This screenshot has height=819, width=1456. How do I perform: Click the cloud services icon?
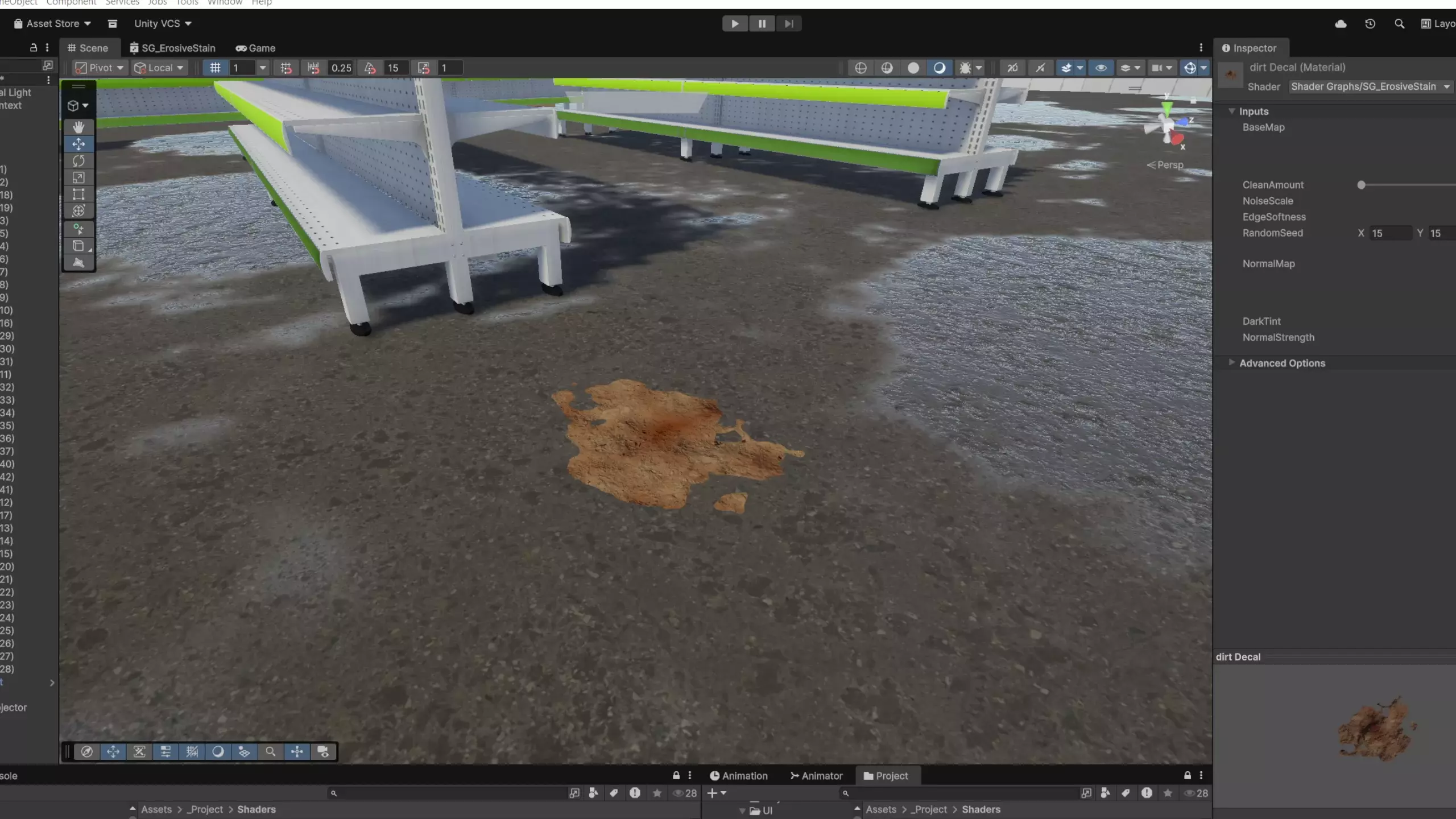pyautogui.click(x=1341, y=24)
